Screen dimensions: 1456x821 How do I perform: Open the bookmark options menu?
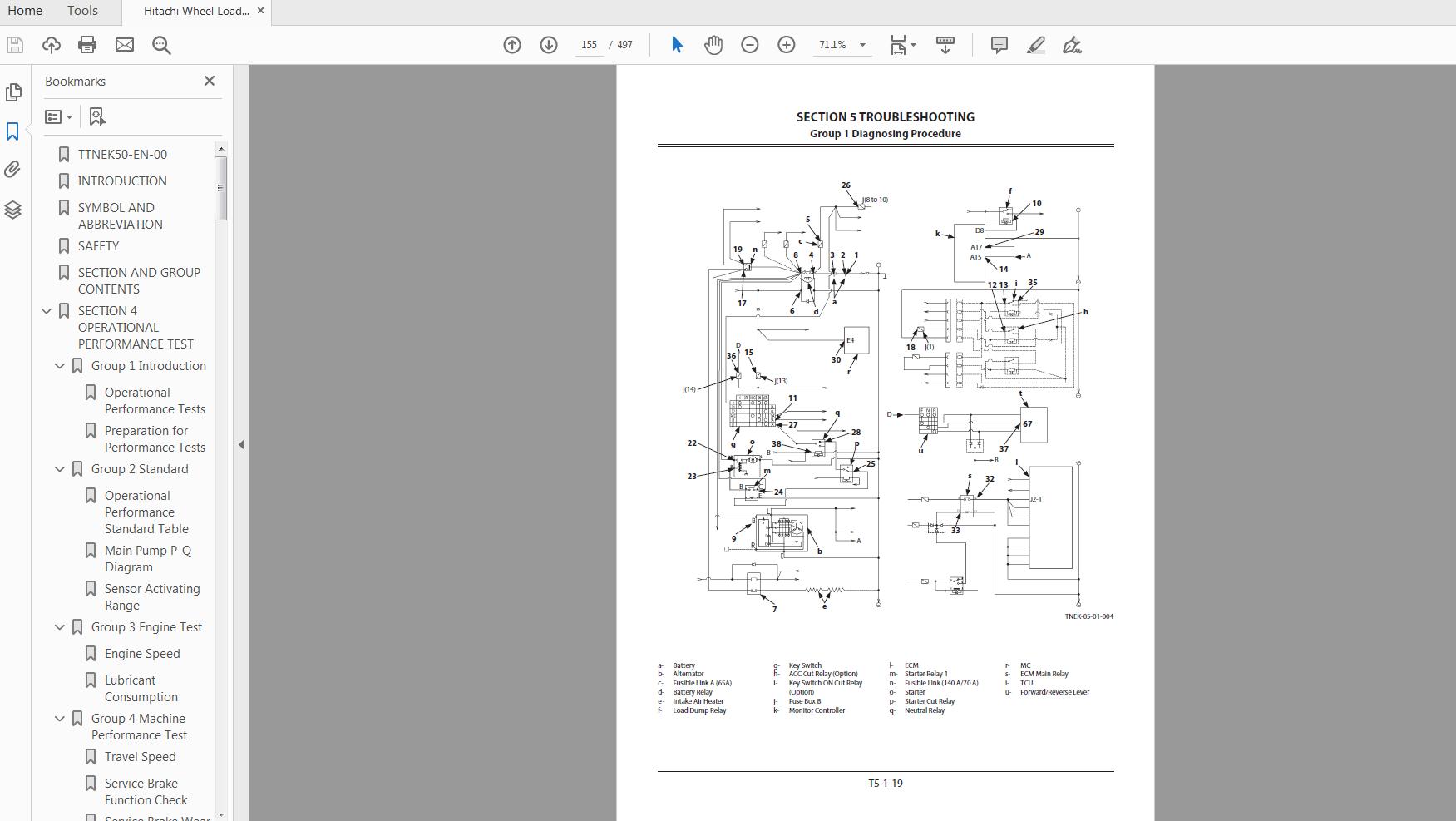58,116
